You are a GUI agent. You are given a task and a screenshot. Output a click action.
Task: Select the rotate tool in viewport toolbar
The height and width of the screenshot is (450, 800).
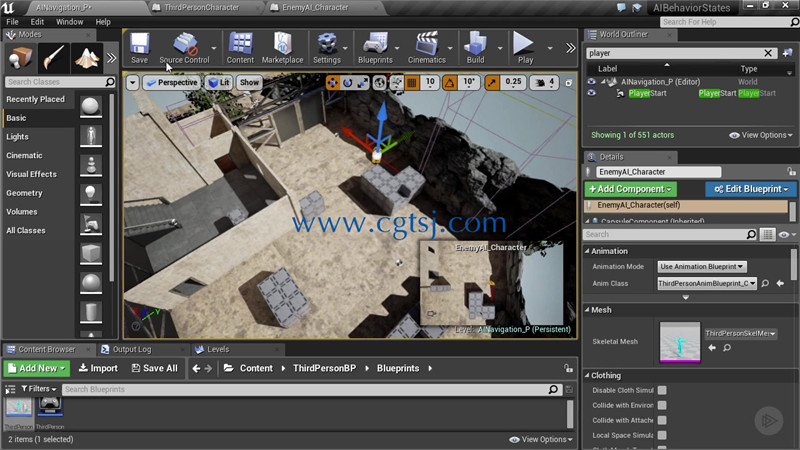[347, 83]
